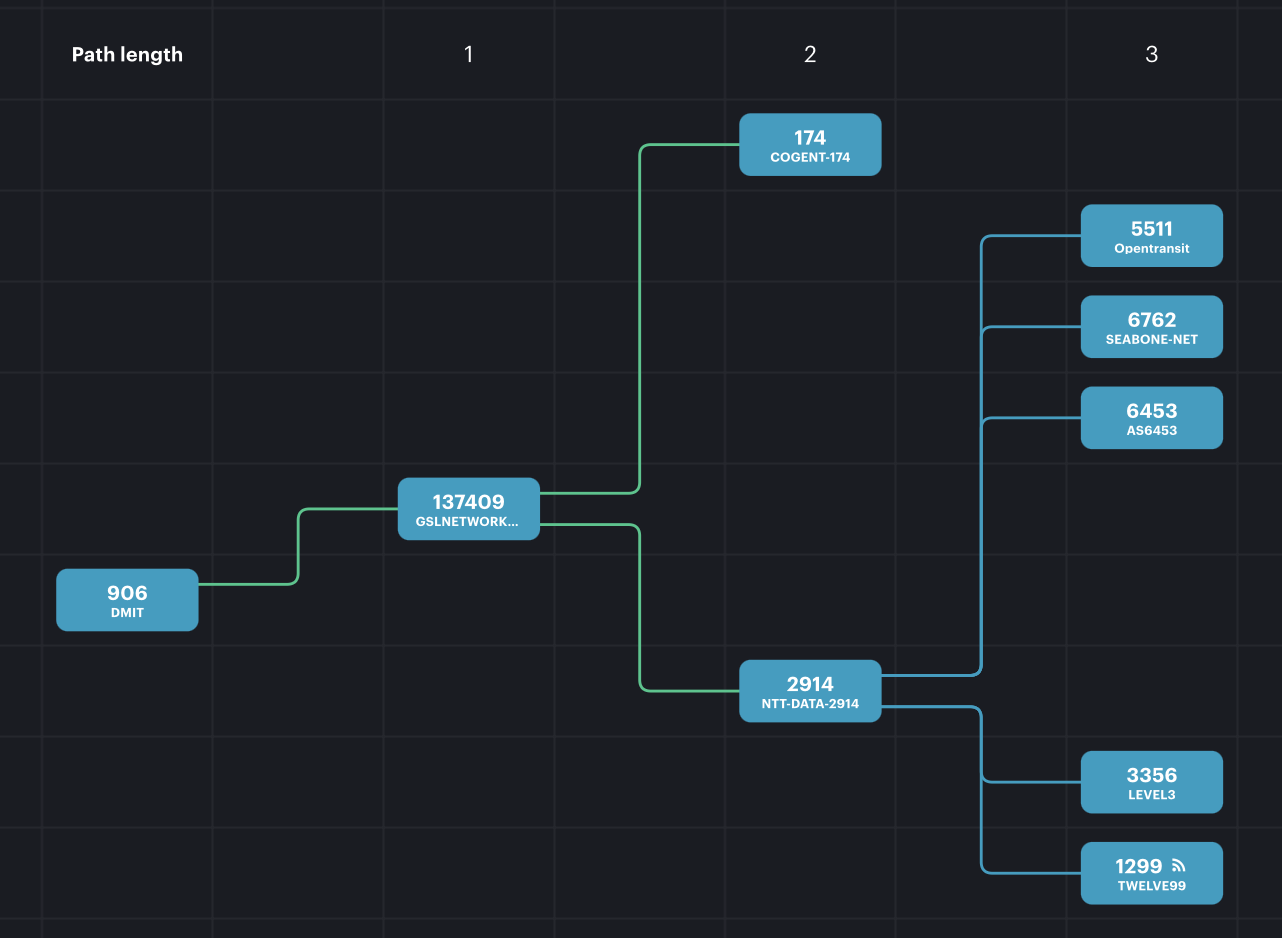This screenshot has width=1282, height=938.
Task: Click the RSS feed icon on node 1299
Action: (1178, 866)
